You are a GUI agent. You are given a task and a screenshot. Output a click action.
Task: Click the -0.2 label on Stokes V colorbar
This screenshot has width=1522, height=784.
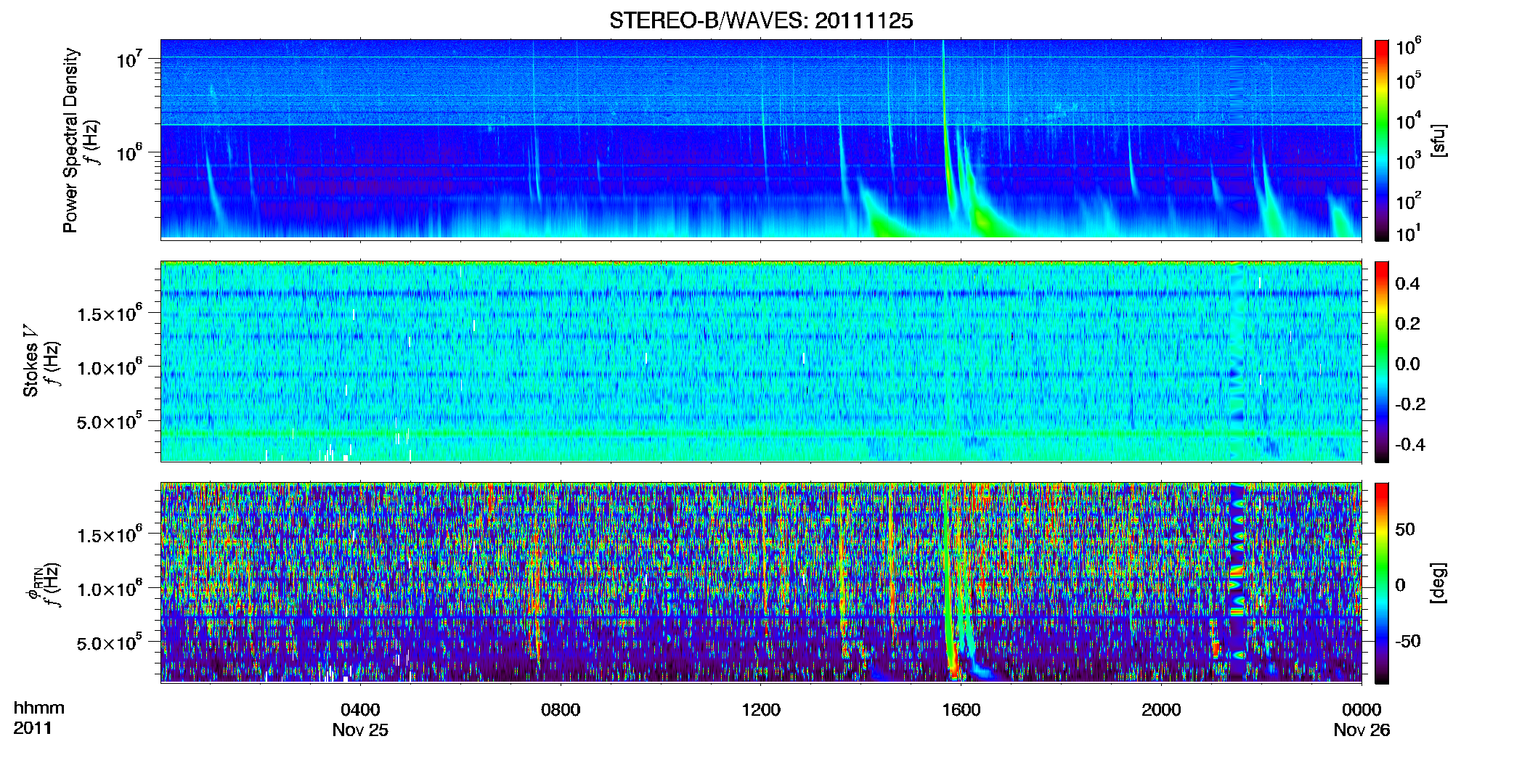coord(1410,404)
